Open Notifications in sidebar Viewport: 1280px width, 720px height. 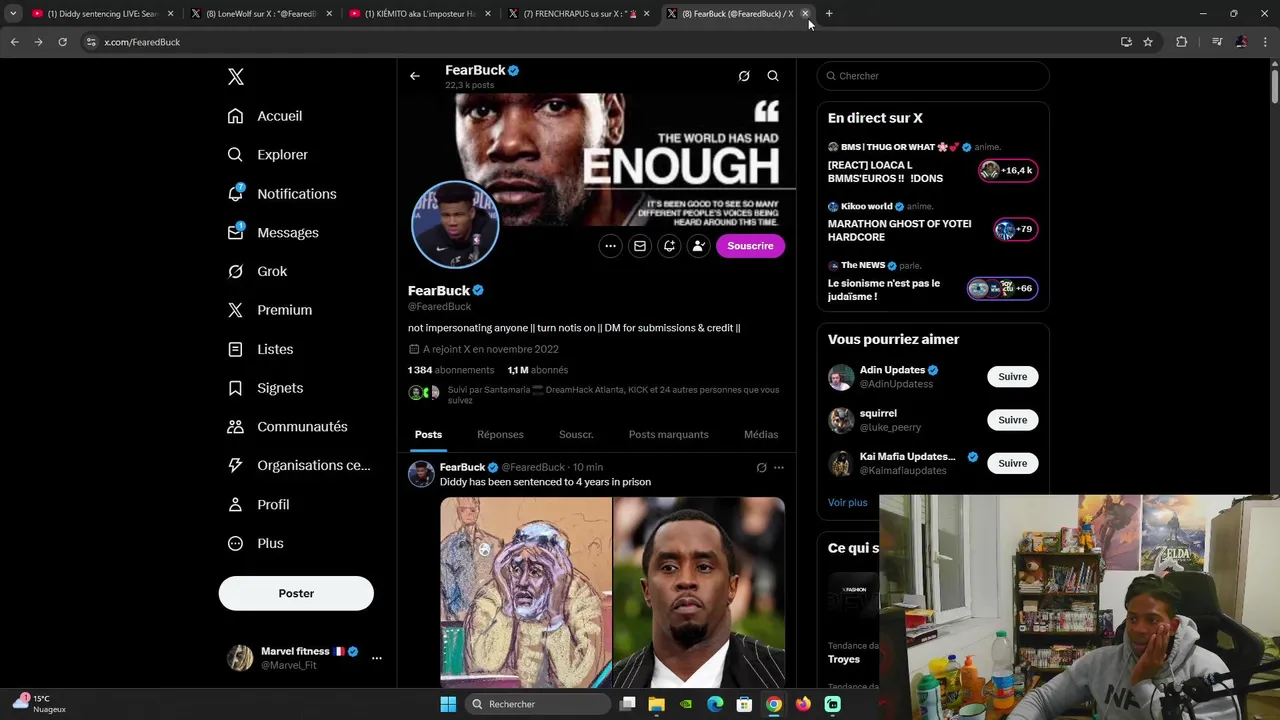[x=282, y=194]
